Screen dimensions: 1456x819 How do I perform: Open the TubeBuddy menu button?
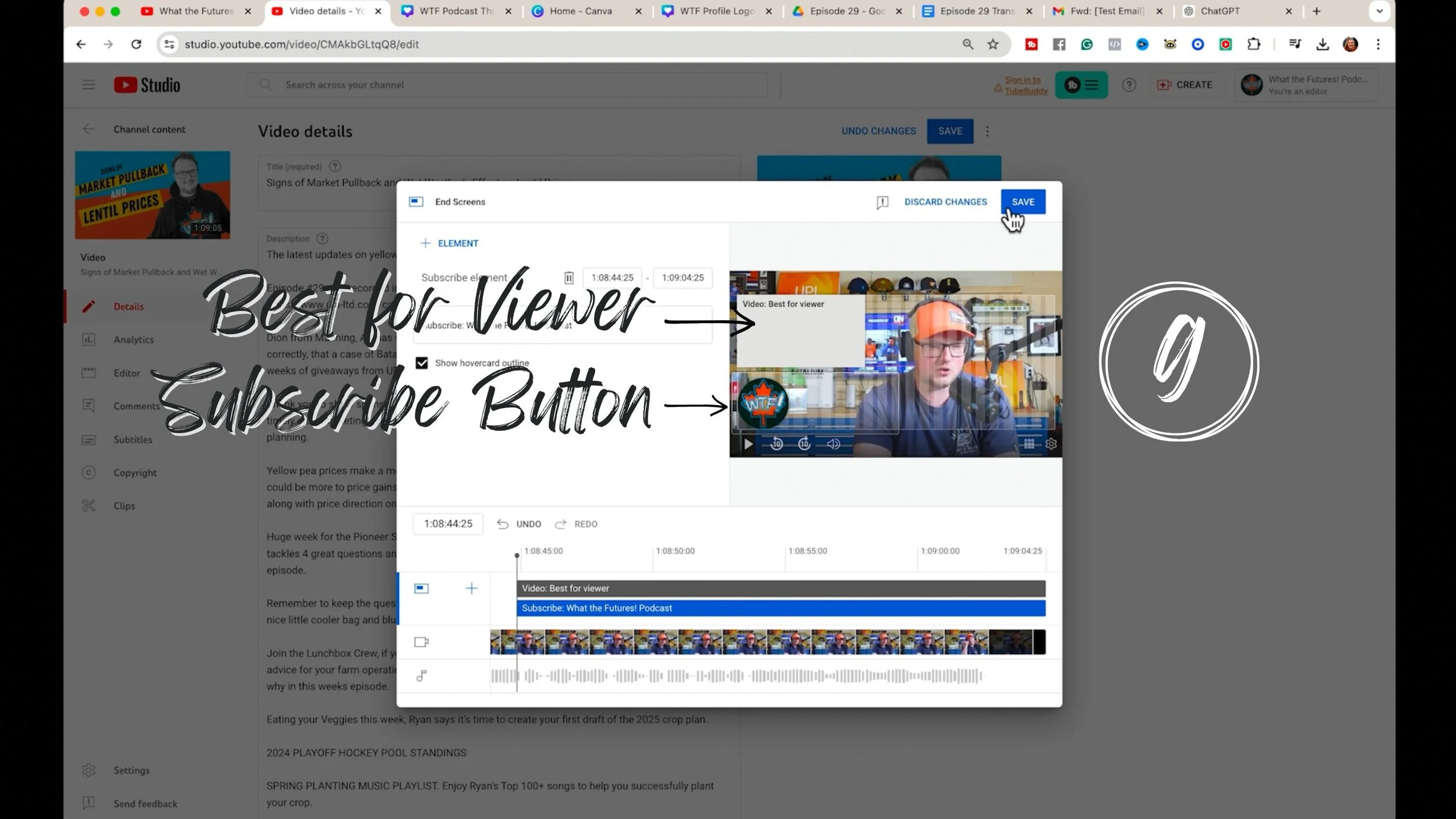1082,85
